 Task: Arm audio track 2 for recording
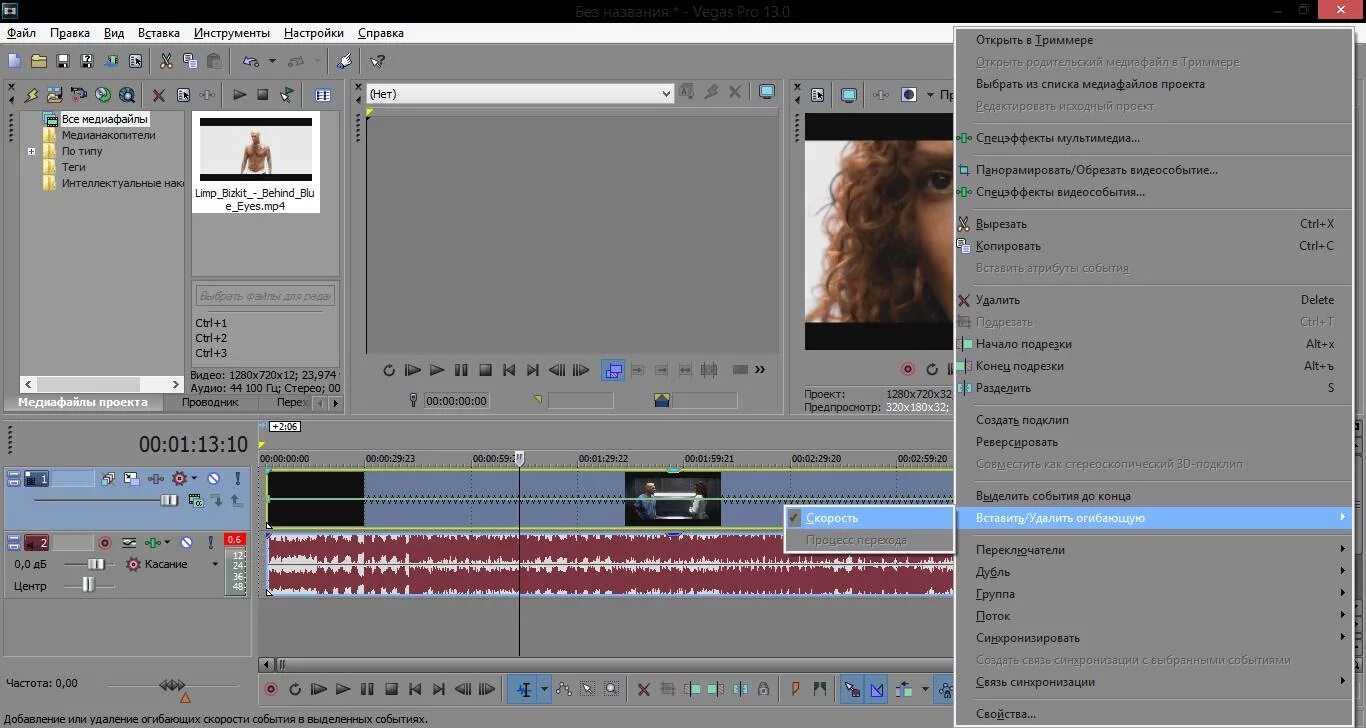point(104,542)
